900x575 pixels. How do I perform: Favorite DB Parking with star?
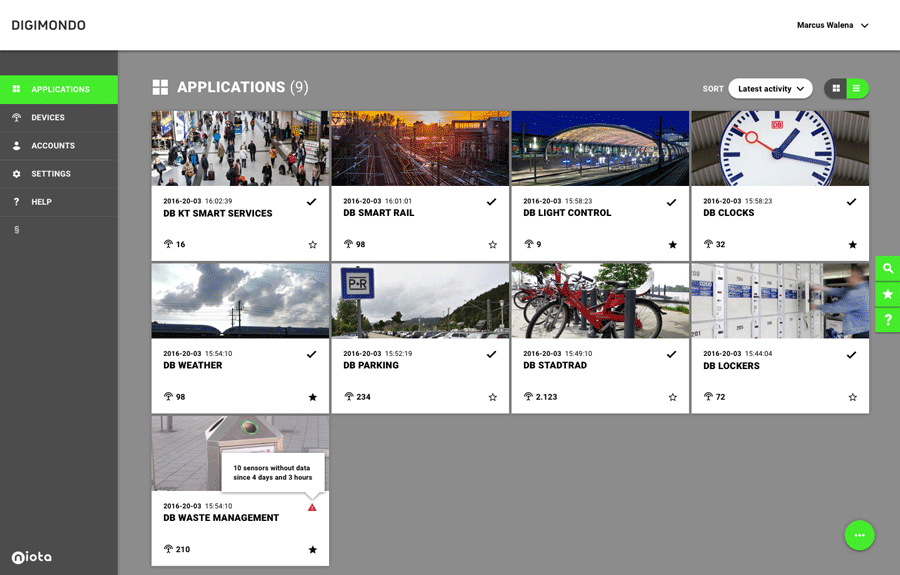492,397
